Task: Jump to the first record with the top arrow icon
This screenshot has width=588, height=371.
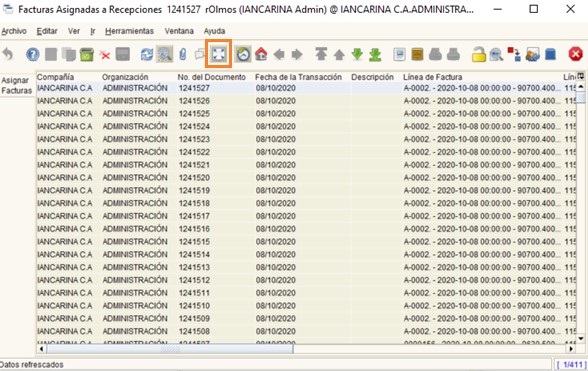Action: 321,55
